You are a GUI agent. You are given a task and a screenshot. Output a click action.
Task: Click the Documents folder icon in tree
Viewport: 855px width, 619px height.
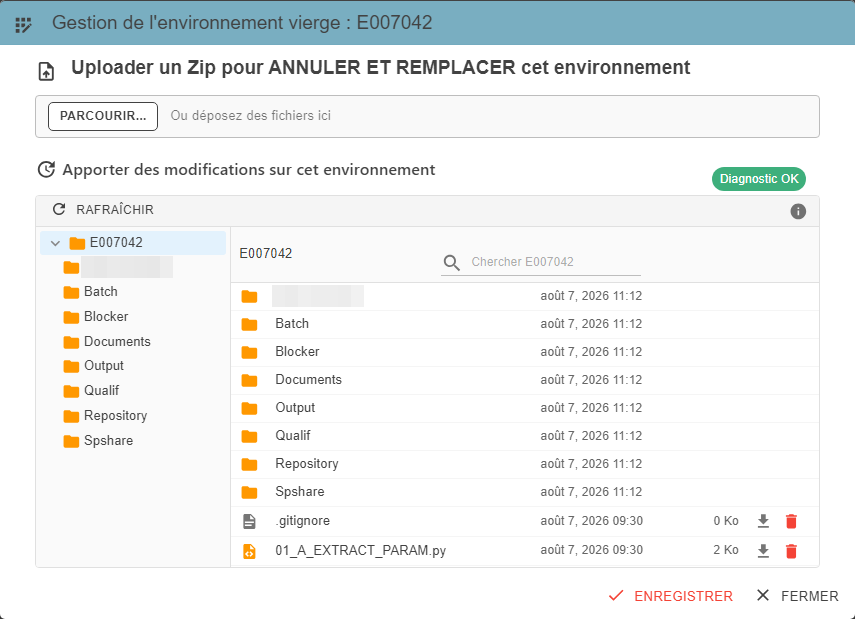pyautogui.click(x=71, y=342)
